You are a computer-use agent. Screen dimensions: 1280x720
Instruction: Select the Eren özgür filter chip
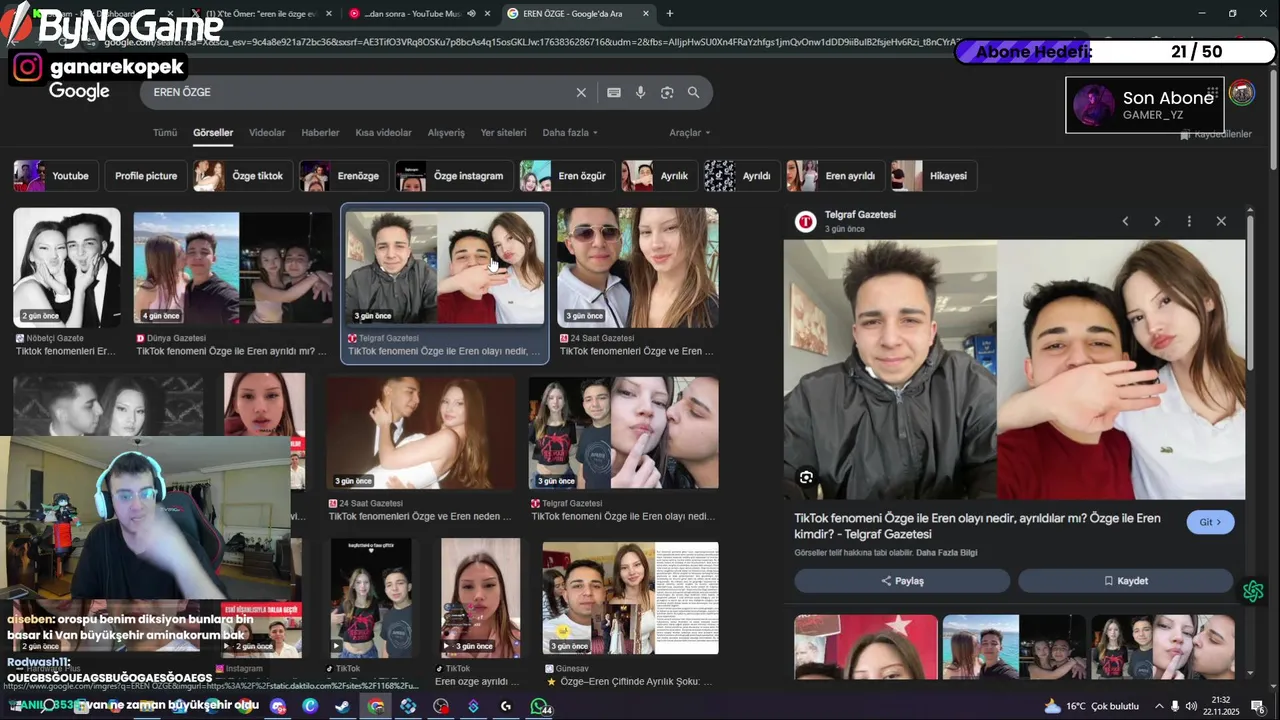pyautogui.click(x=568, y=176)
